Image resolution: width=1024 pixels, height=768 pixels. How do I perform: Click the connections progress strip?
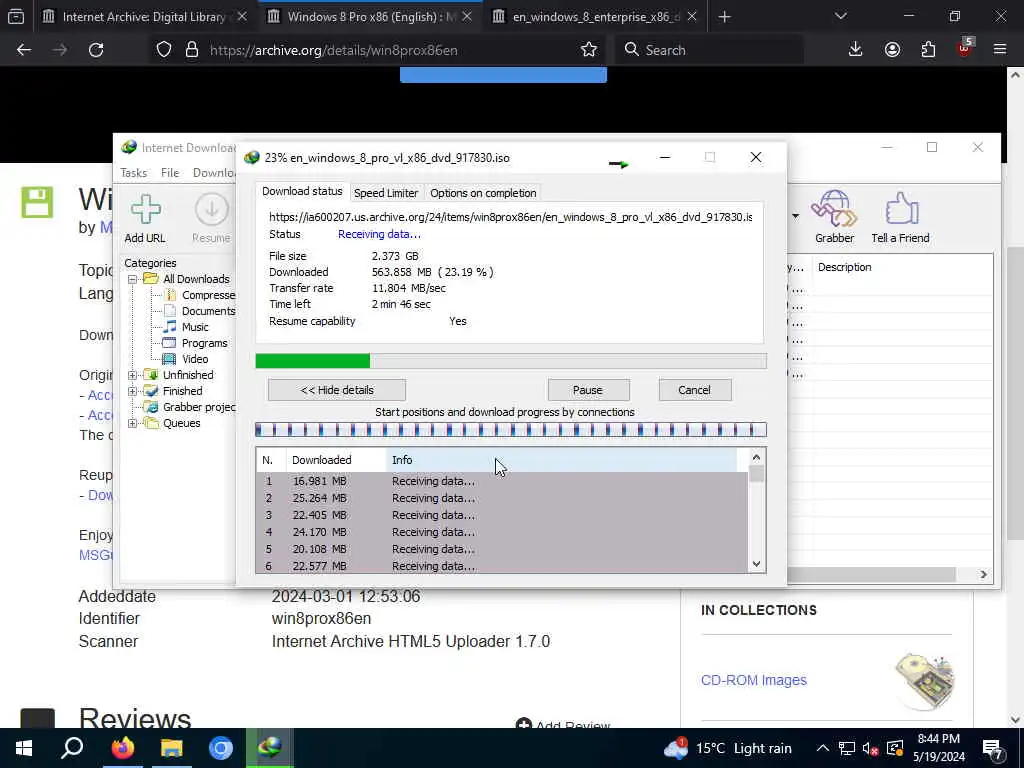511,430
